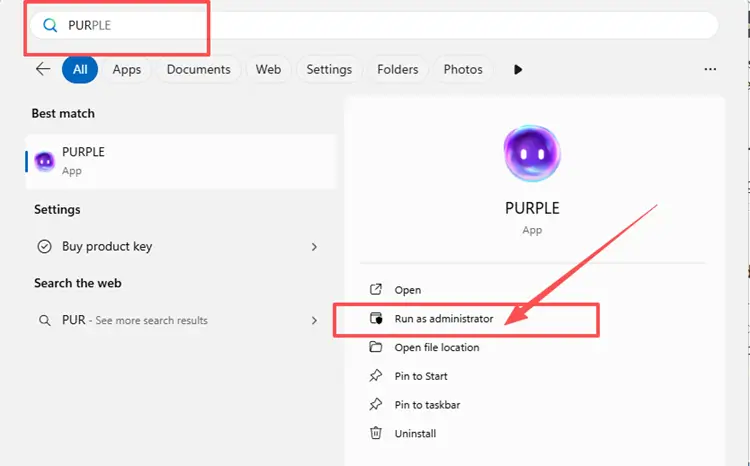Switch to the Folders filter tab
Screen dimensions: 750x466
tap(397, 69)
